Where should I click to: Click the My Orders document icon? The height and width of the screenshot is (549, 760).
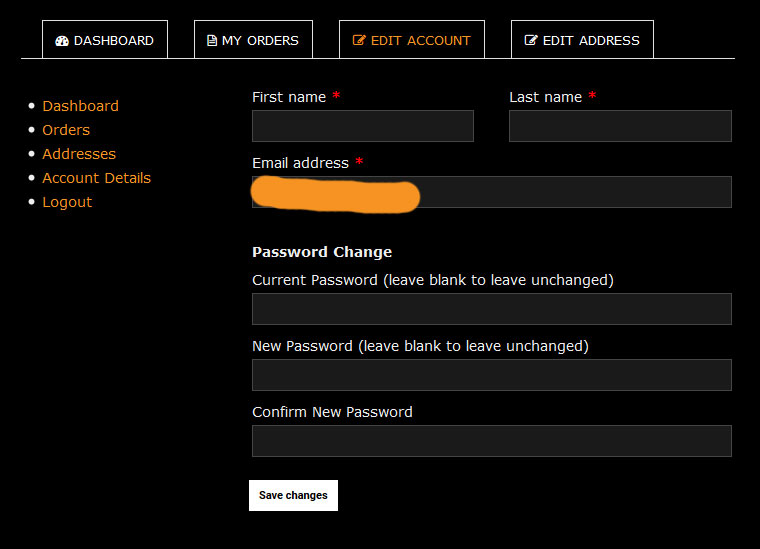211,41
